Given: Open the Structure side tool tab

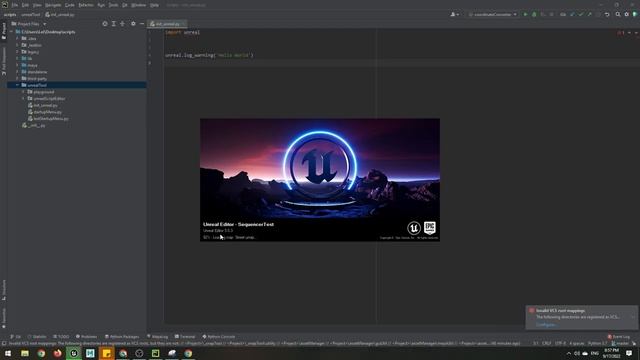Looking at the screenshot, I should tap(4, 290).
